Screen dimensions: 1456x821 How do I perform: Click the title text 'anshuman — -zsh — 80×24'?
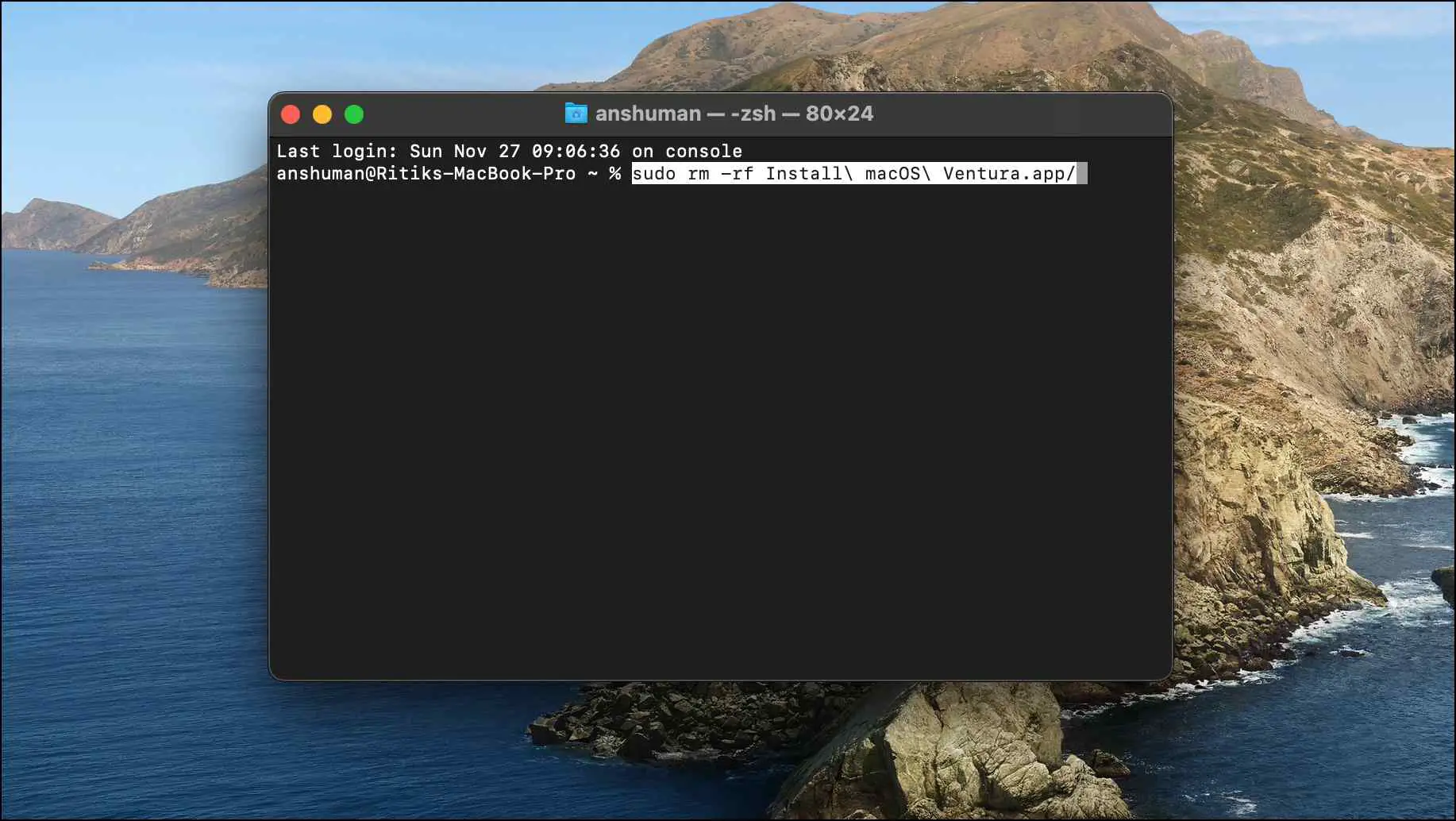tap(734, 114)
